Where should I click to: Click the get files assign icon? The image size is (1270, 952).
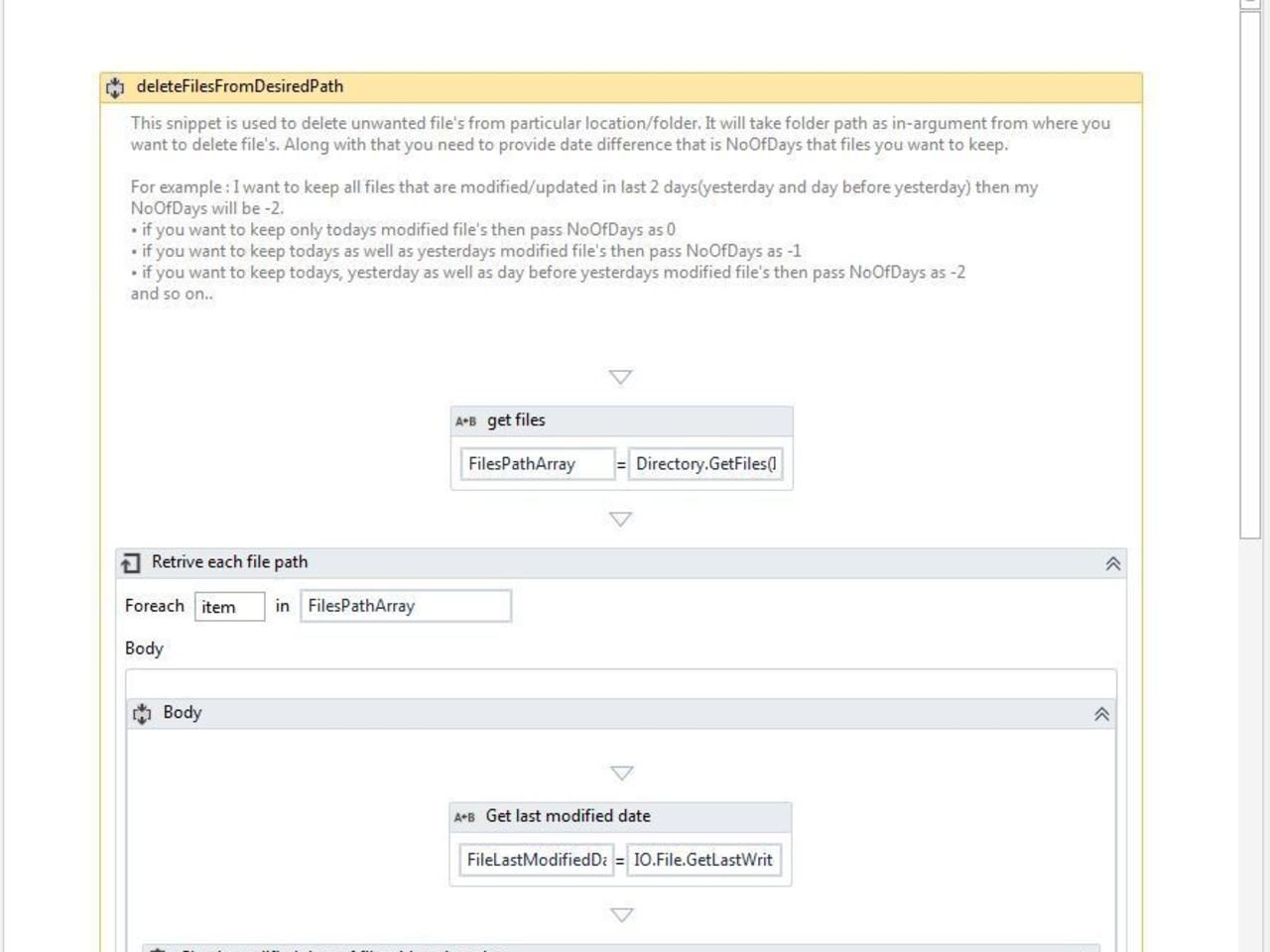pos(465,421)
